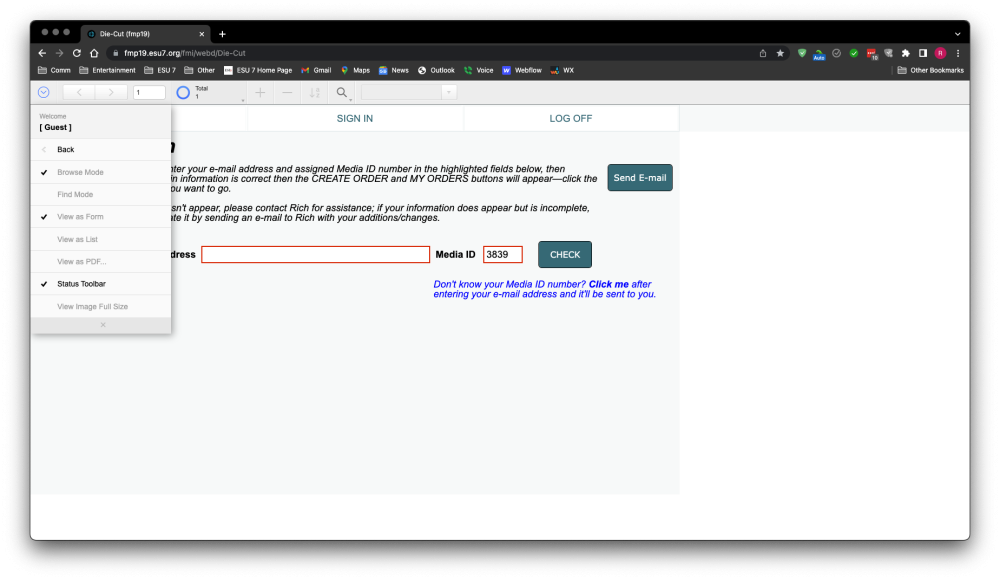
Task: Toggle Browse Mode in the status menu
Action: (x=80, y=171)
